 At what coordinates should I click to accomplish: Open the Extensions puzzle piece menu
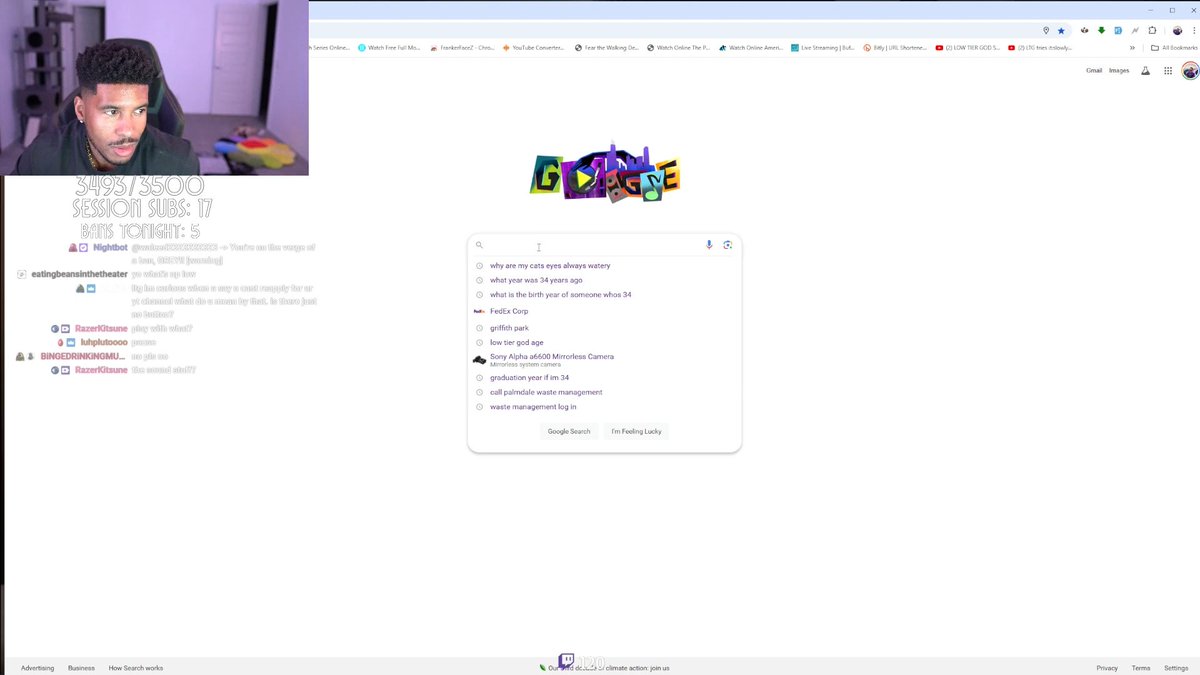tap(1152, 31)
